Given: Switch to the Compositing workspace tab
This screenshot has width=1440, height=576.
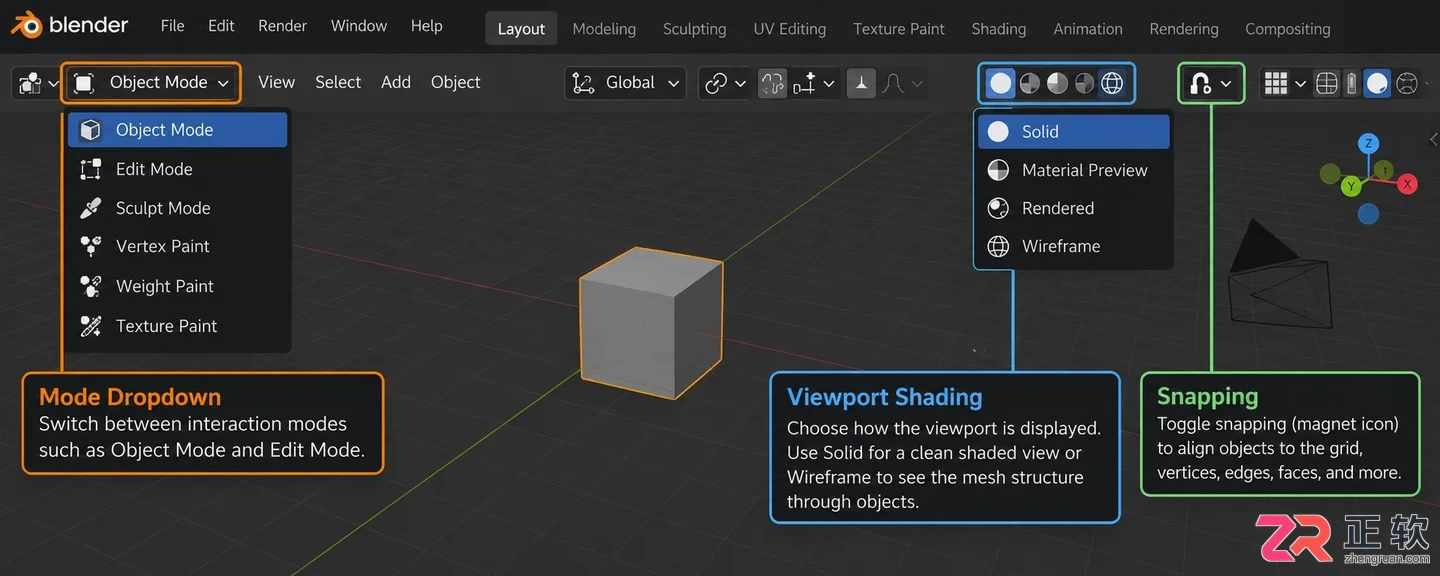Looking at the screenshot, I should (1288, 29).
